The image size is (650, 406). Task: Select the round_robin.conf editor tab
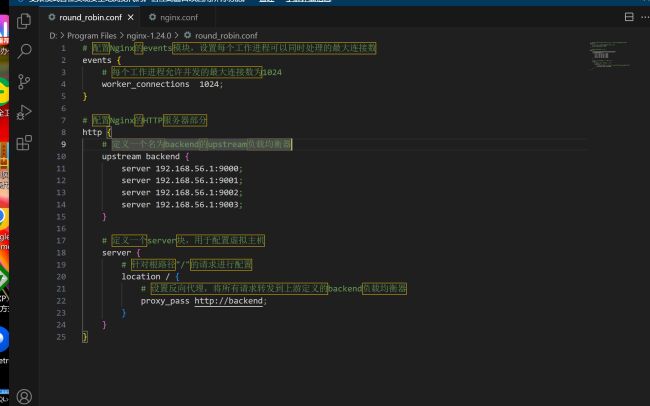pos(90,17)
